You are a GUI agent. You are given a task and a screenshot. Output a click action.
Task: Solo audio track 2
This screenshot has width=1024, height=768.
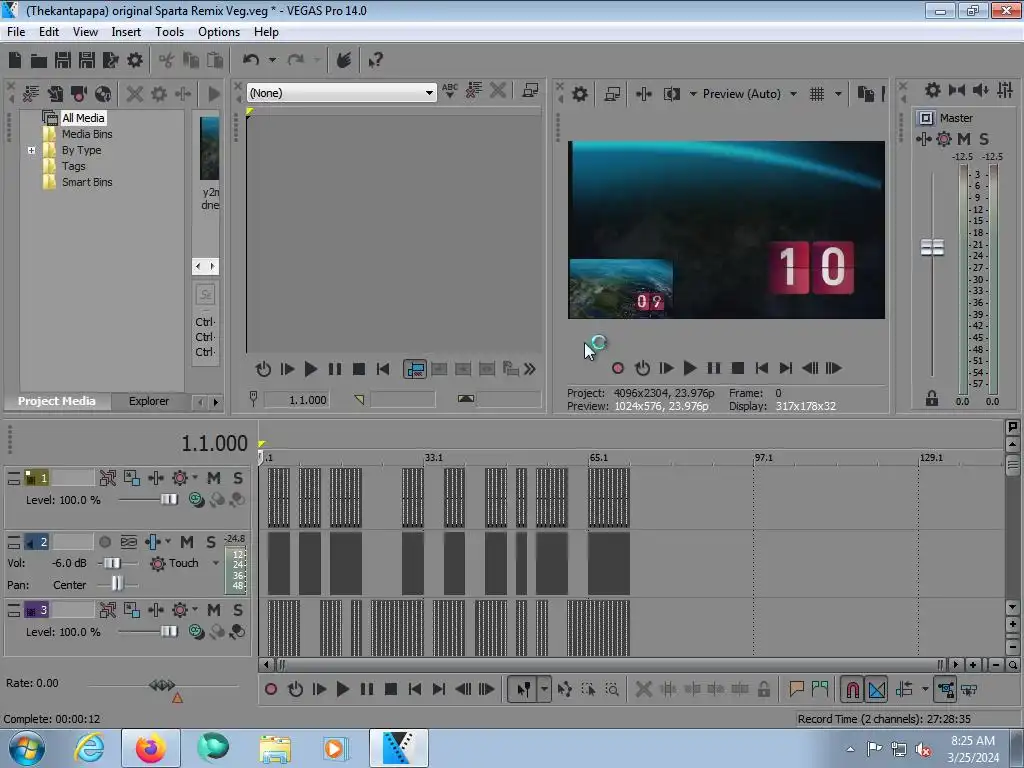(x=210, y=542)
